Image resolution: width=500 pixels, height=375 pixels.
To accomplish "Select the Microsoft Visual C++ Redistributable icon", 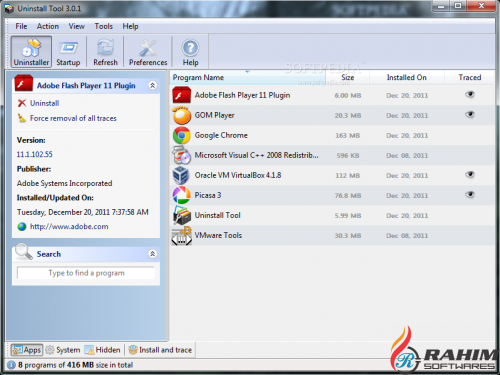I will pos(181,155).
